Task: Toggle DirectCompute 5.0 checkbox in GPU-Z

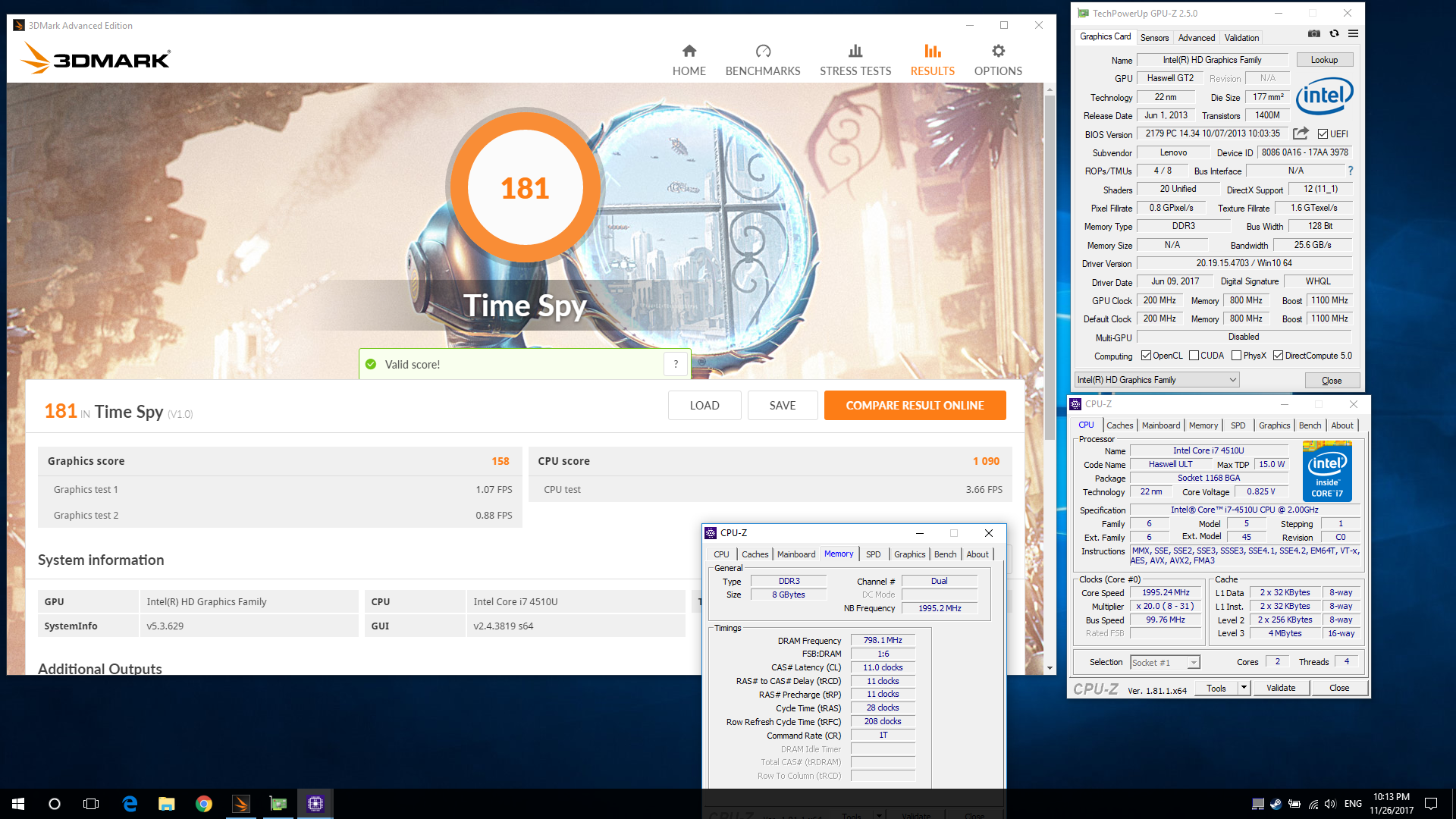Action: click(1278, 356)
